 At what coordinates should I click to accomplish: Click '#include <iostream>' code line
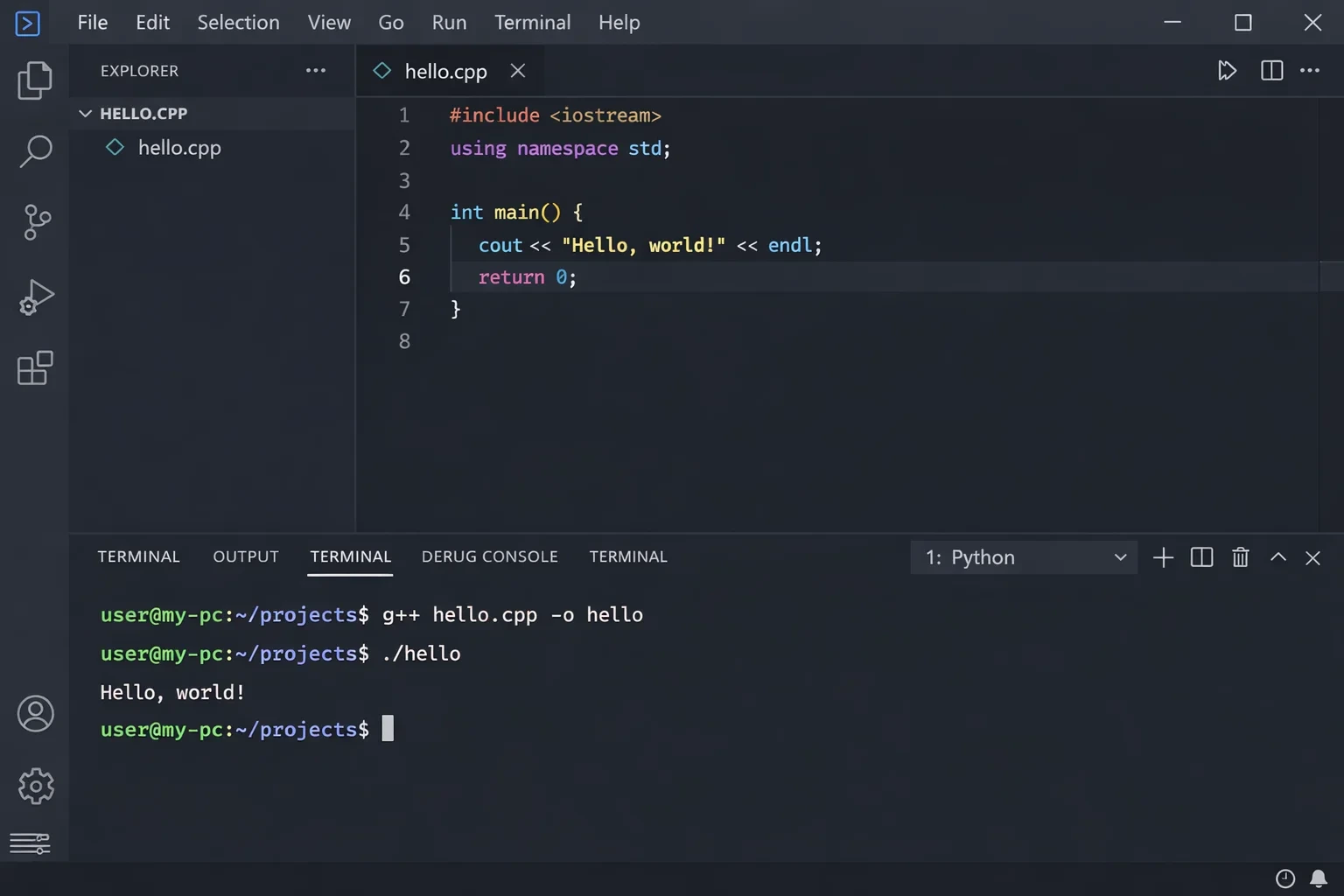coord(556,115)
